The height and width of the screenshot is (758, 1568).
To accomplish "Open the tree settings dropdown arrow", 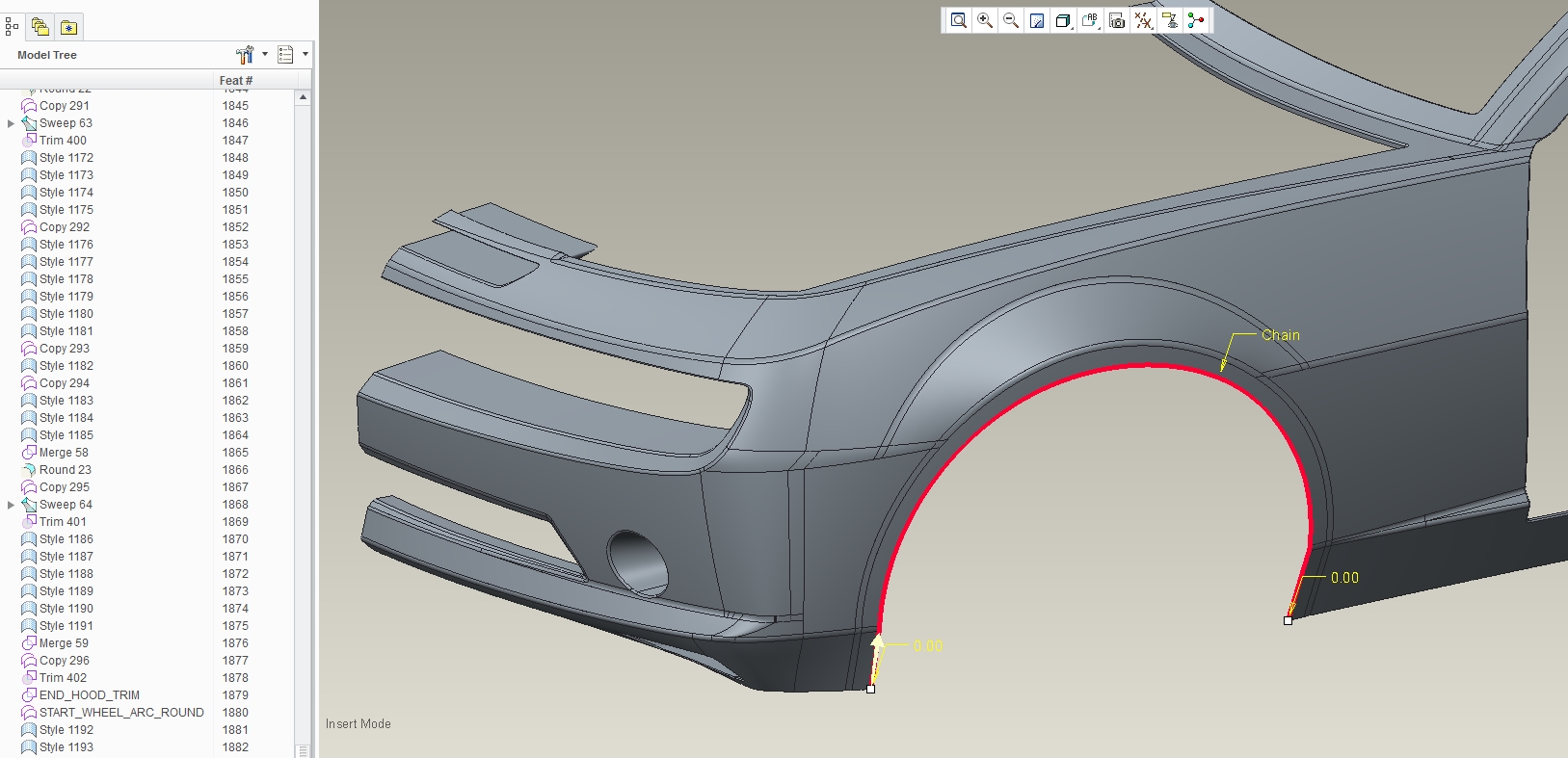I will (265, 55).
